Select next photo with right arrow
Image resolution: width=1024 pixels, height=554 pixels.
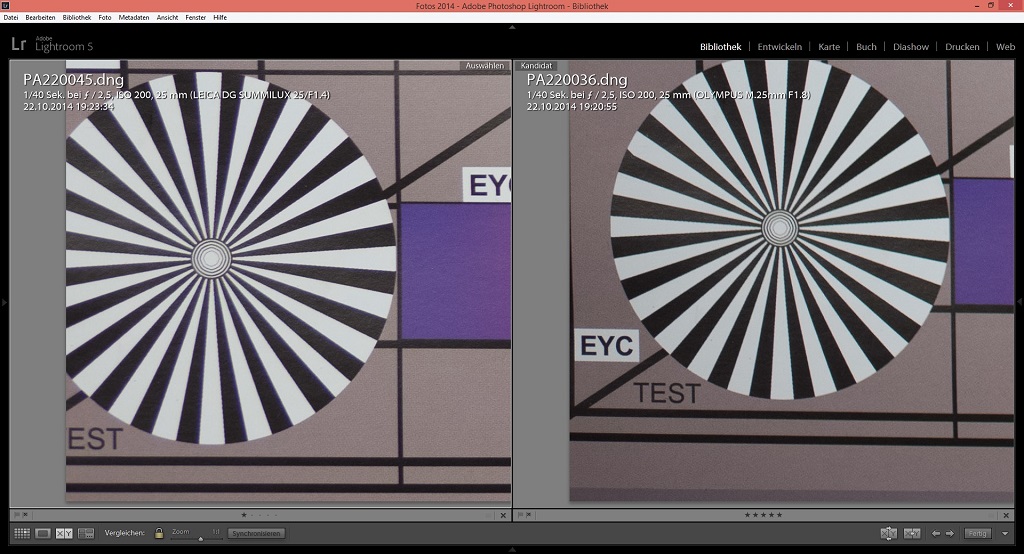coord(950,534)
